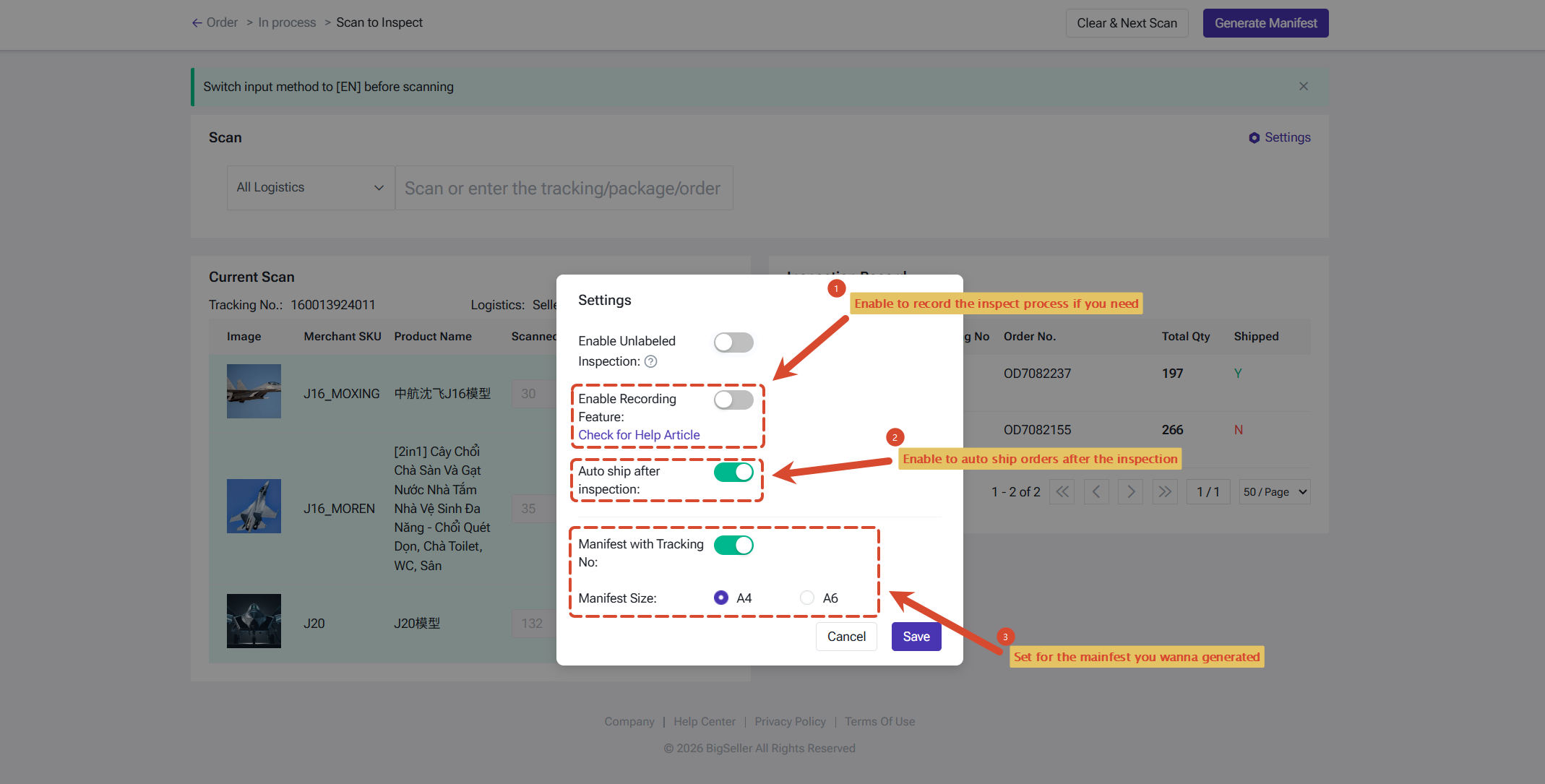Screen dimensions: 1545x784
Task: Toggle Manifest with Tracking No switch
Action: [733, 545]
